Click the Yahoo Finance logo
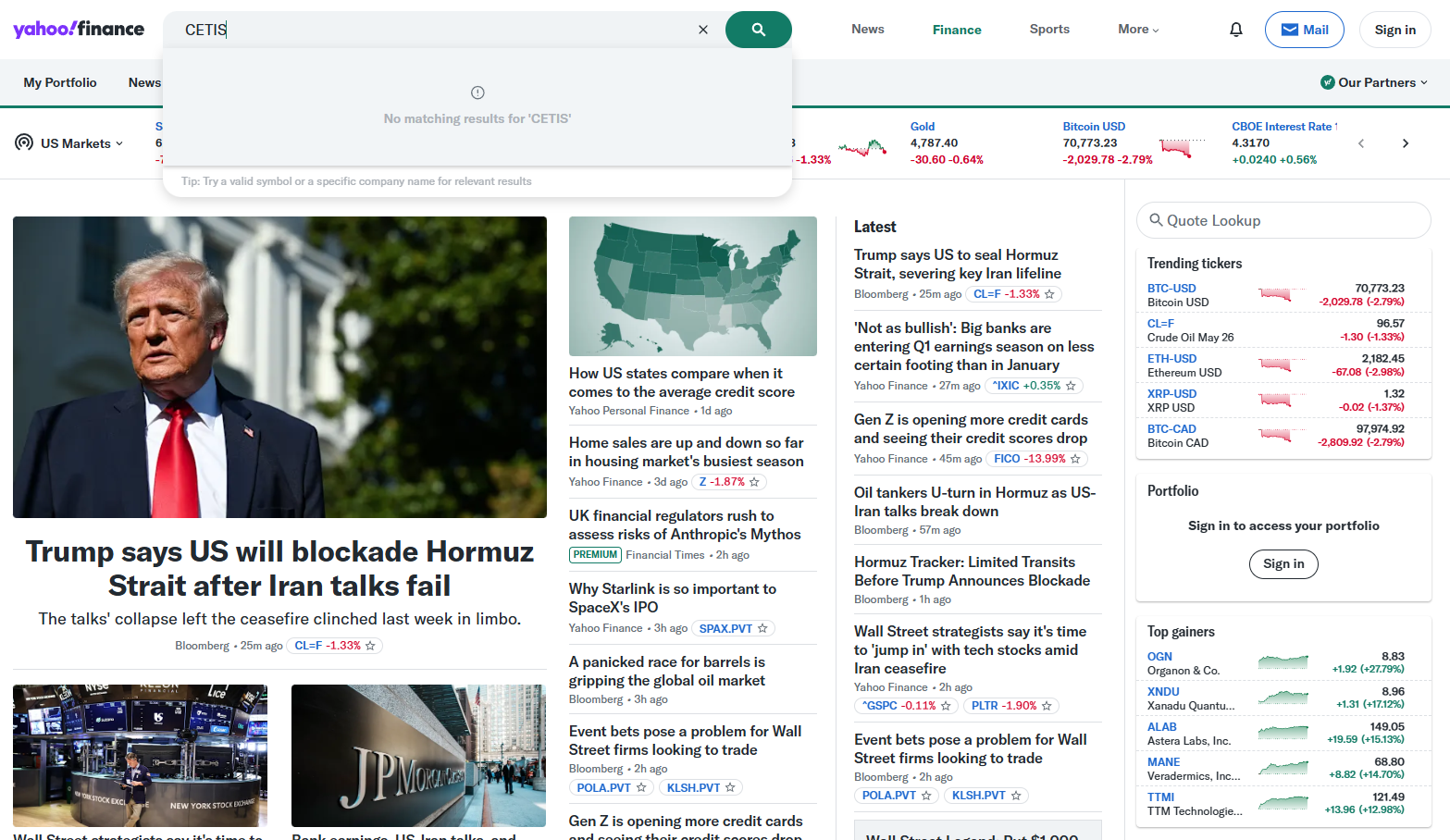The width and height of the screenshot is (1450, 840). click(79, 29)
